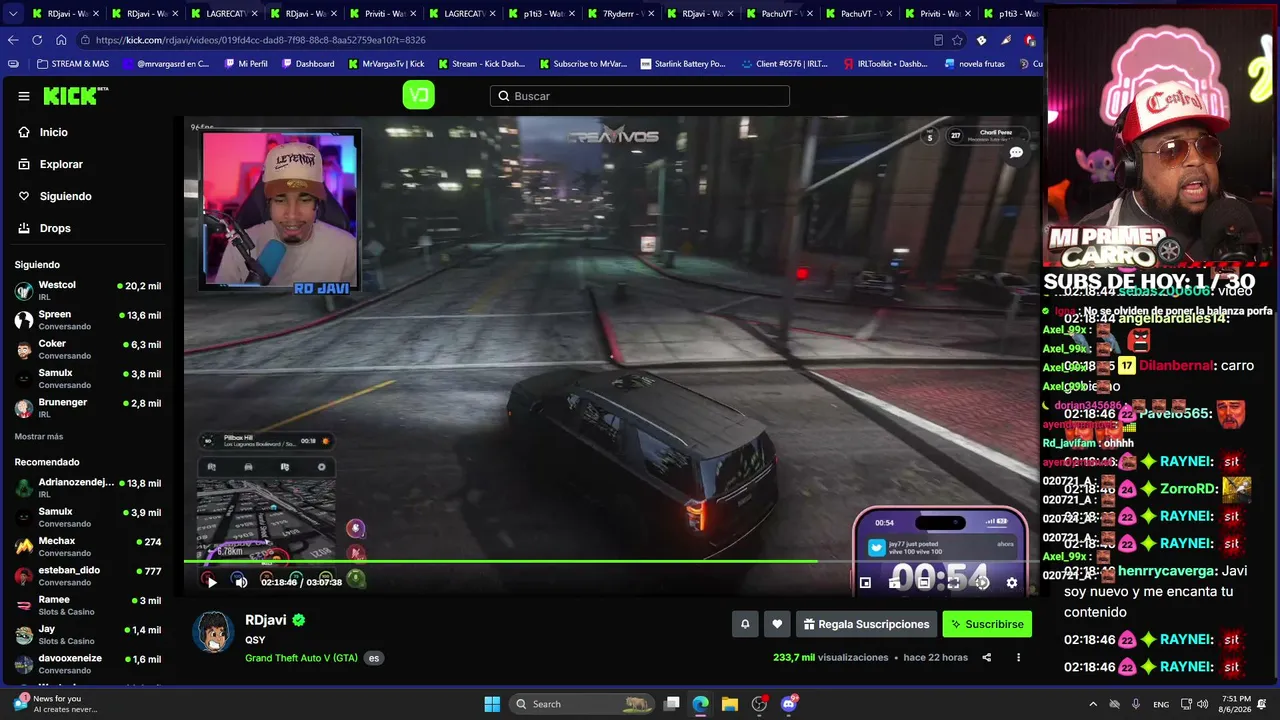Open the News for you widget
The image size is (1280, 720).
[x=56, y=704]
